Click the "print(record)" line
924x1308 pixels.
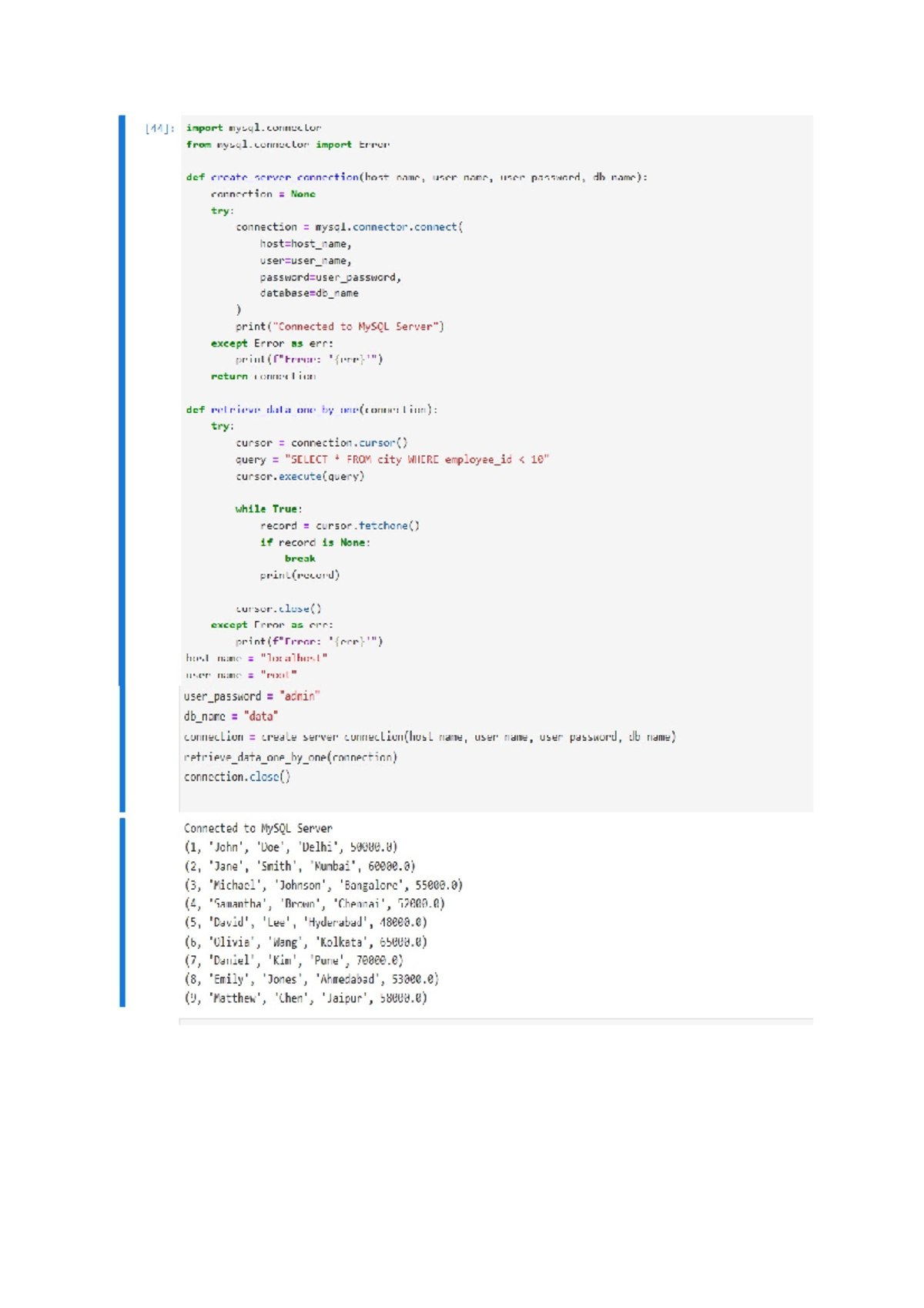tap(300, 575)
